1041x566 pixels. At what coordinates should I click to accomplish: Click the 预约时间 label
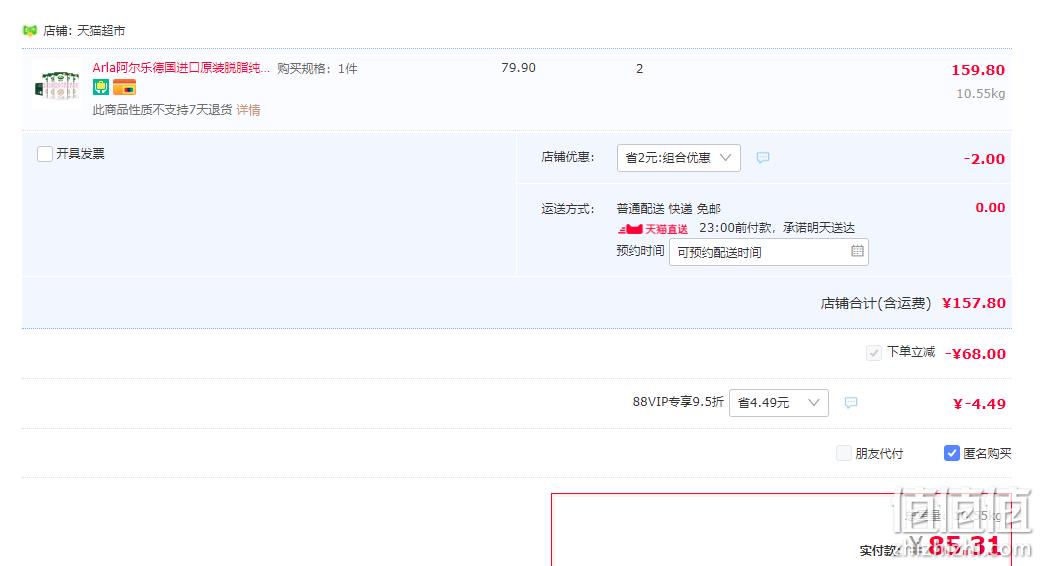point(640,251)
